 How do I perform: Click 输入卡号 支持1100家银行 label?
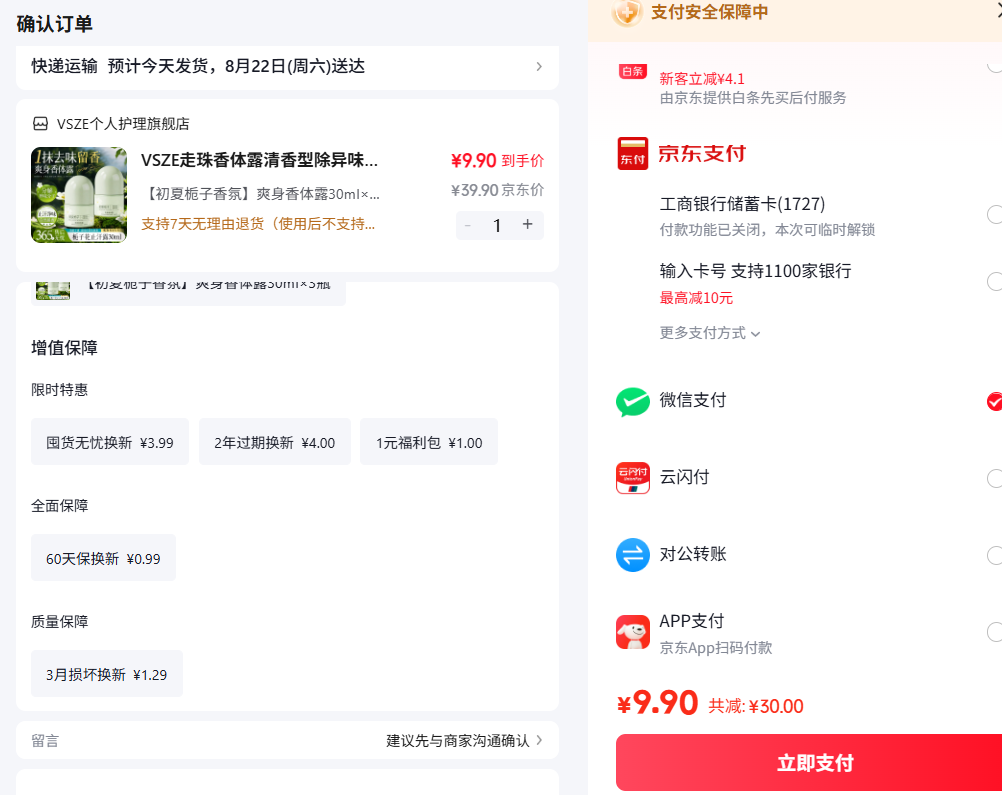[755, 271]
